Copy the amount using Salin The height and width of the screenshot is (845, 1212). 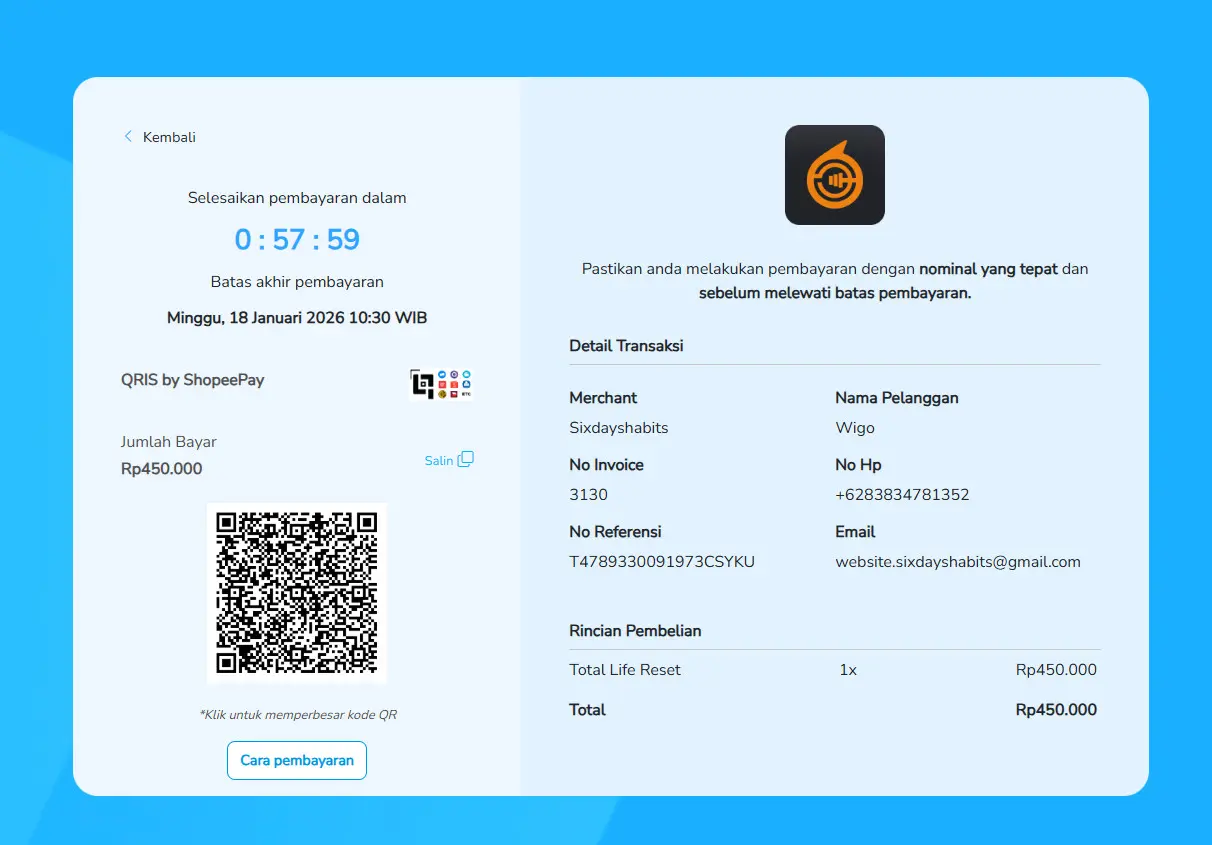click(x=439, y=460)
